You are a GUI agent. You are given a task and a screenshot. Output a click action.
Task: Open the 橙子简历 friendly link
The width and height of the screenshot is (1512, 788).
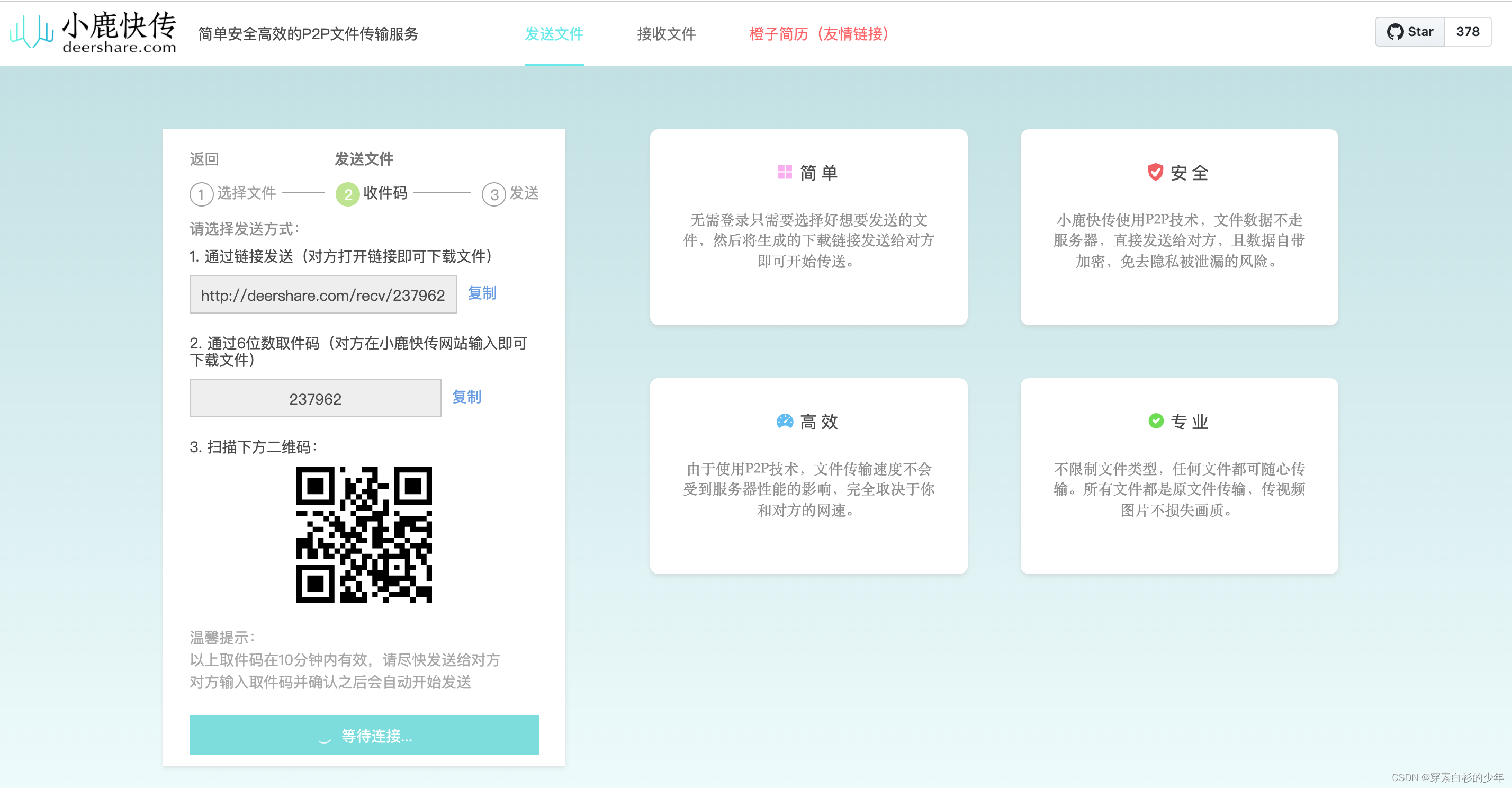click(819, 33)
